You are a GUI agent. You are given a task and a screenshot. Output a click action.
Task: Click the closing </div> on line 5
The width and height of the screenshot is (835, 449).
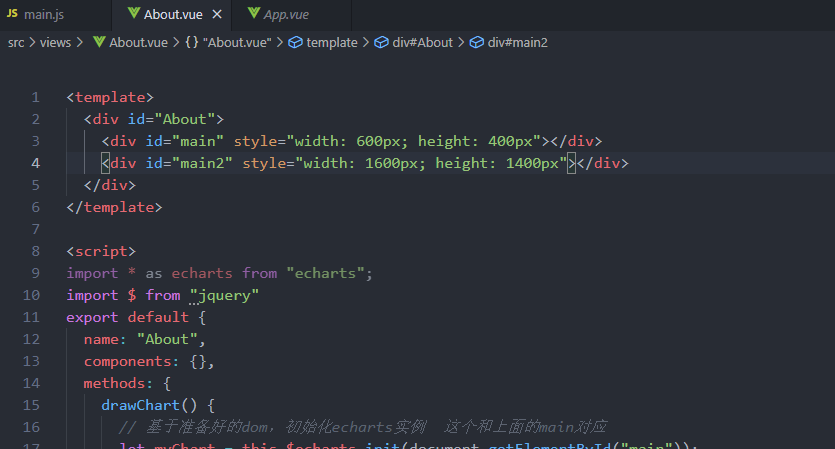click(x=110, y=185)
